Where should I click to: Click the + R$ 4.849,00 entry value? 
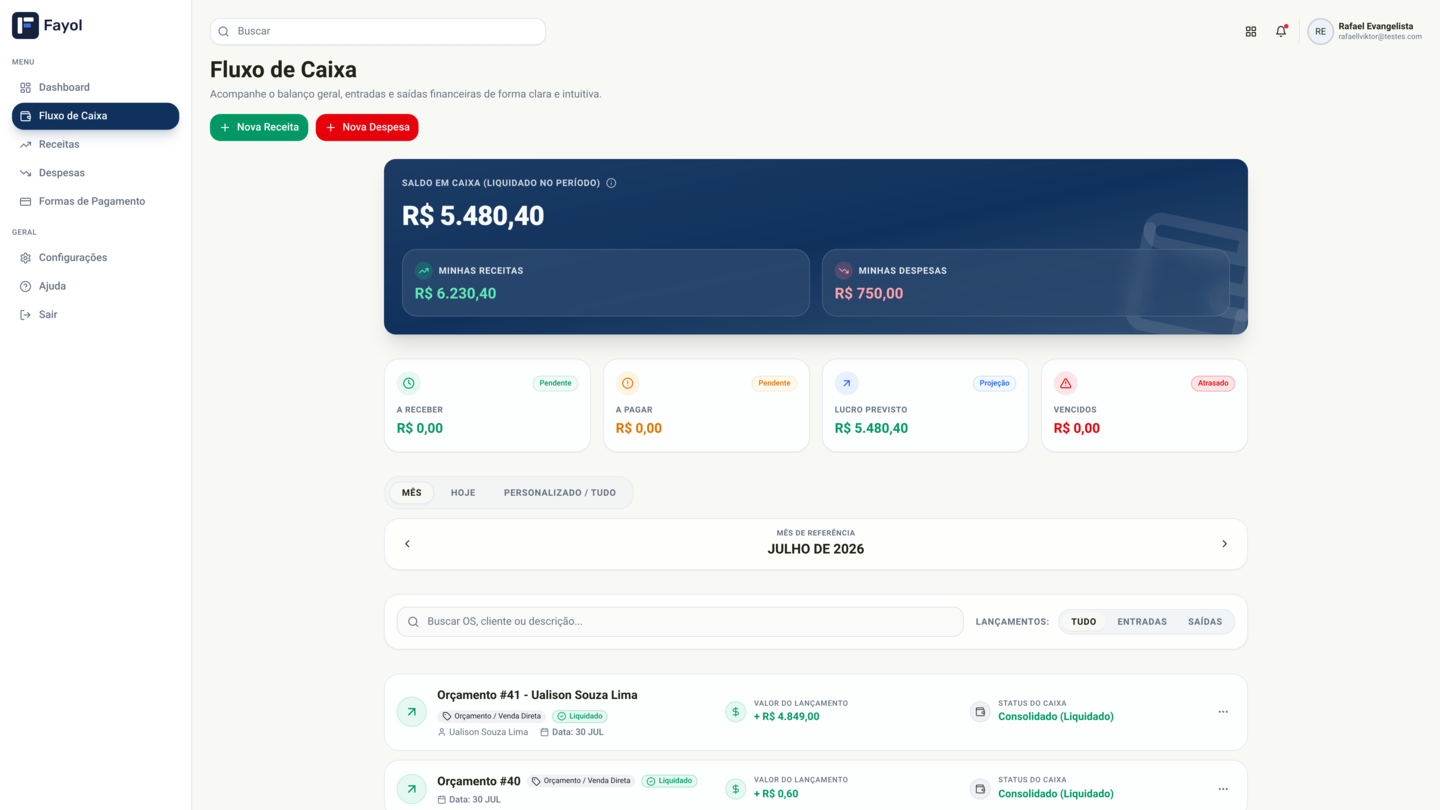click(x=787, y=717)
